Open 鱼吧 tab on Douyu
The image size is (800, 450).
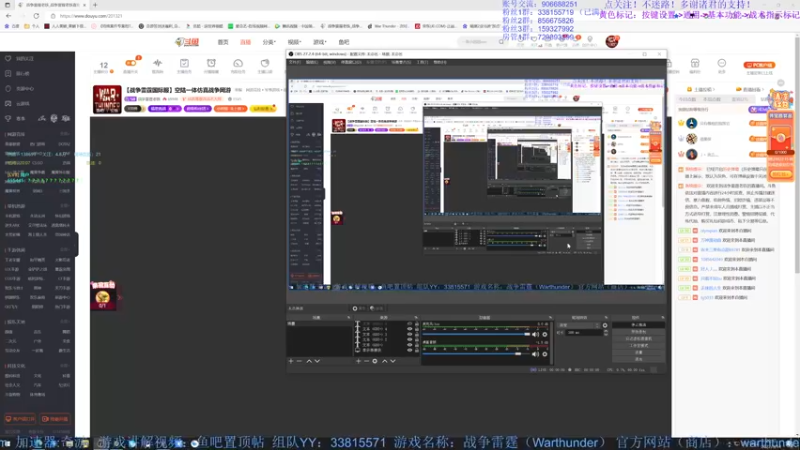point(344,42)
